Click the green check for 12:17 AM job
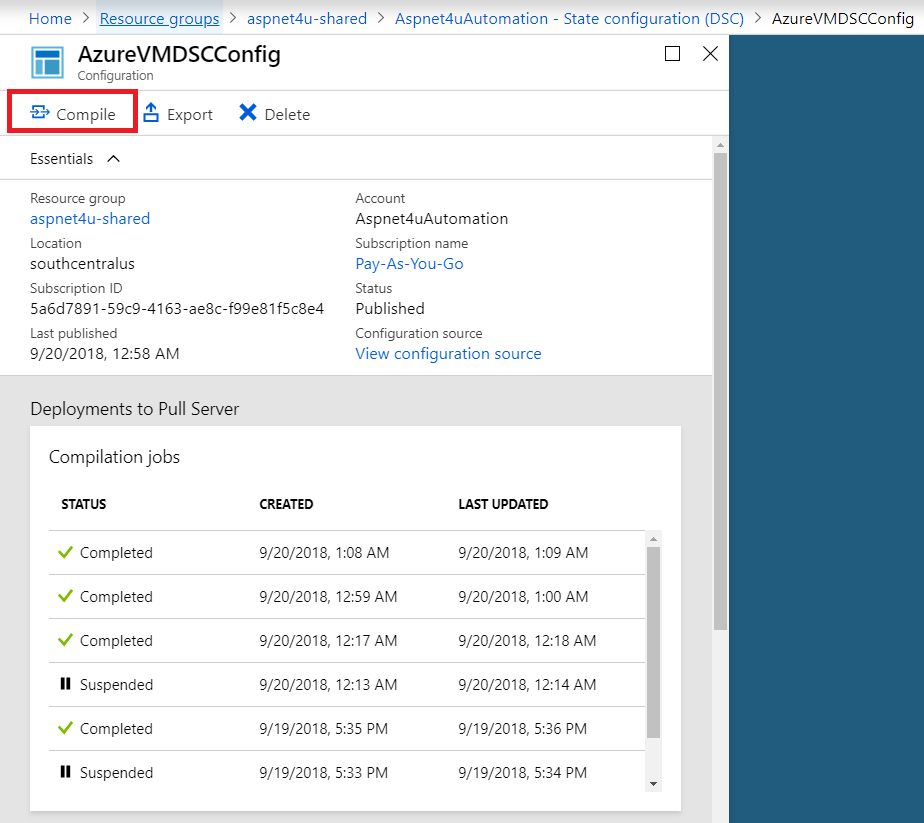 click(65, 640)
